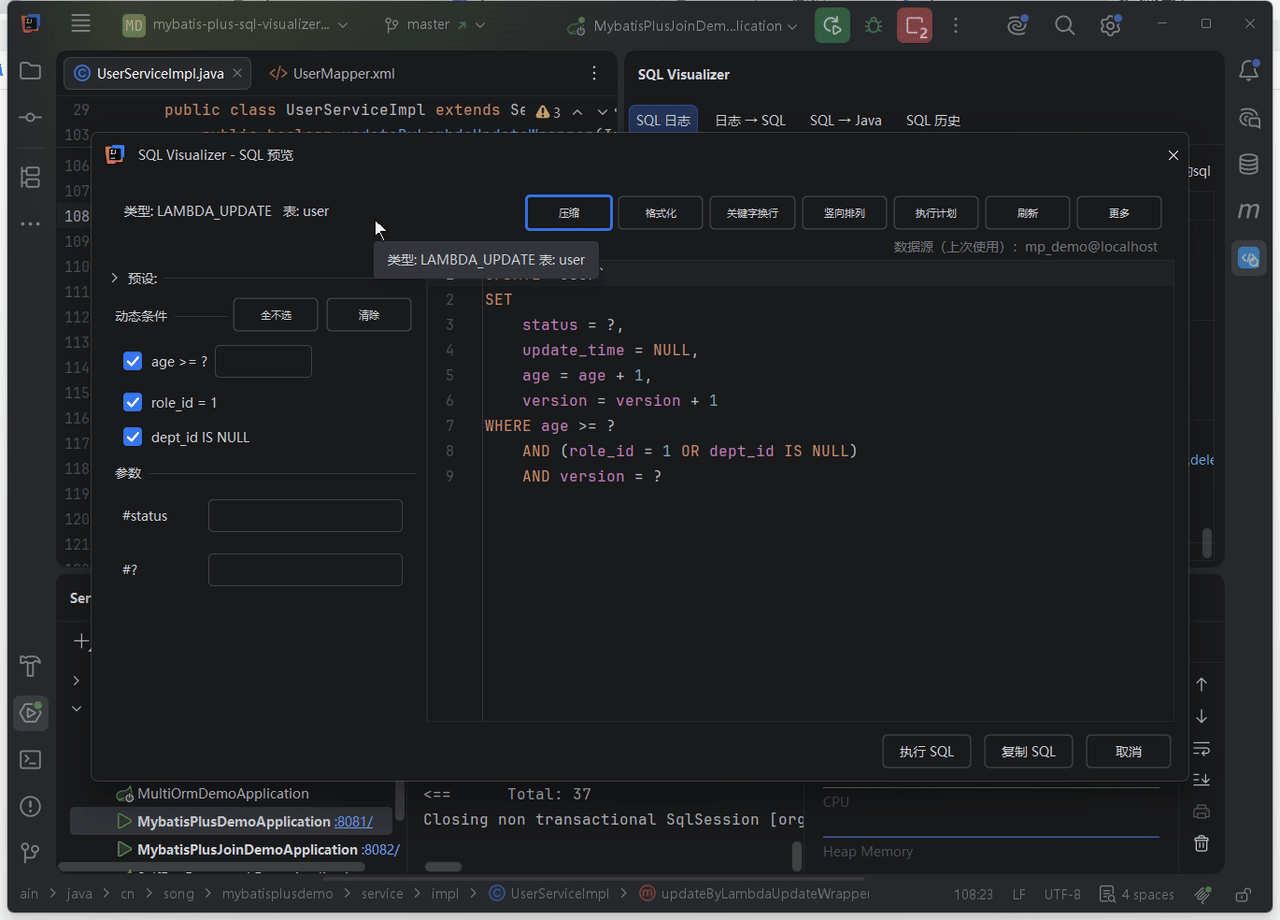Open the project name dropdown

click(236, 25)
